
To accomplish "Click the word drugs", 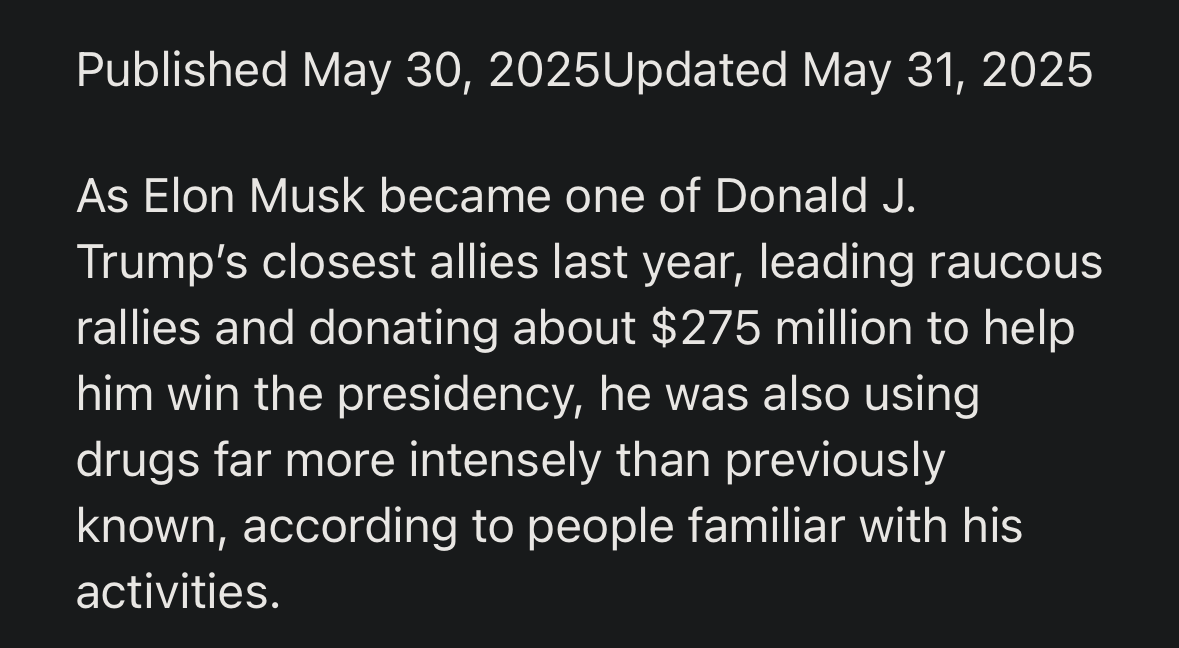I will pyautogui.click(x=138, y=460).
